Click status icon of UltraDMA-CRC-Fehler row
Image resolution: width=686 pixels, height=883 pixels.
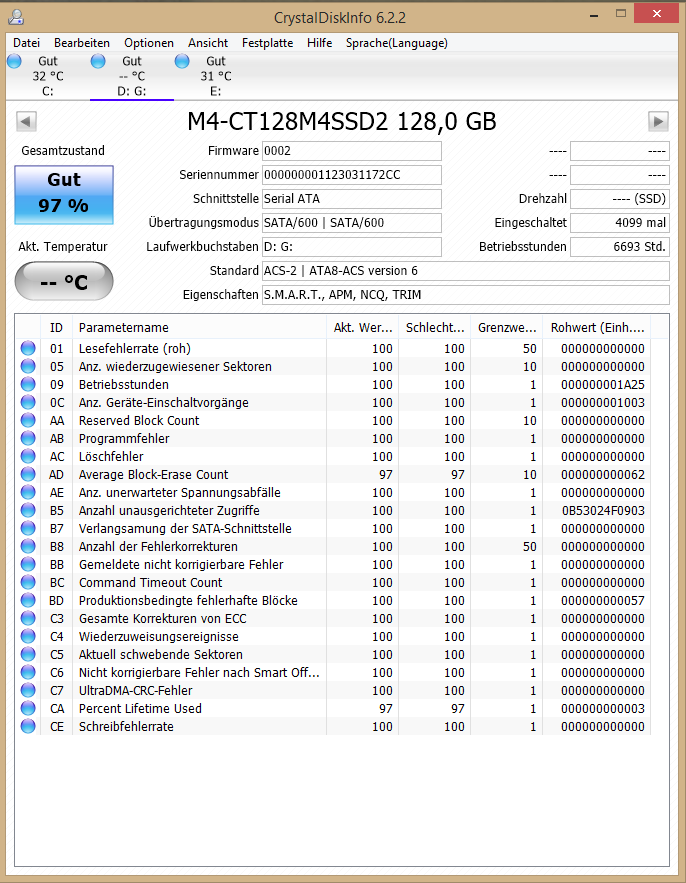click(x=28, y=691)
